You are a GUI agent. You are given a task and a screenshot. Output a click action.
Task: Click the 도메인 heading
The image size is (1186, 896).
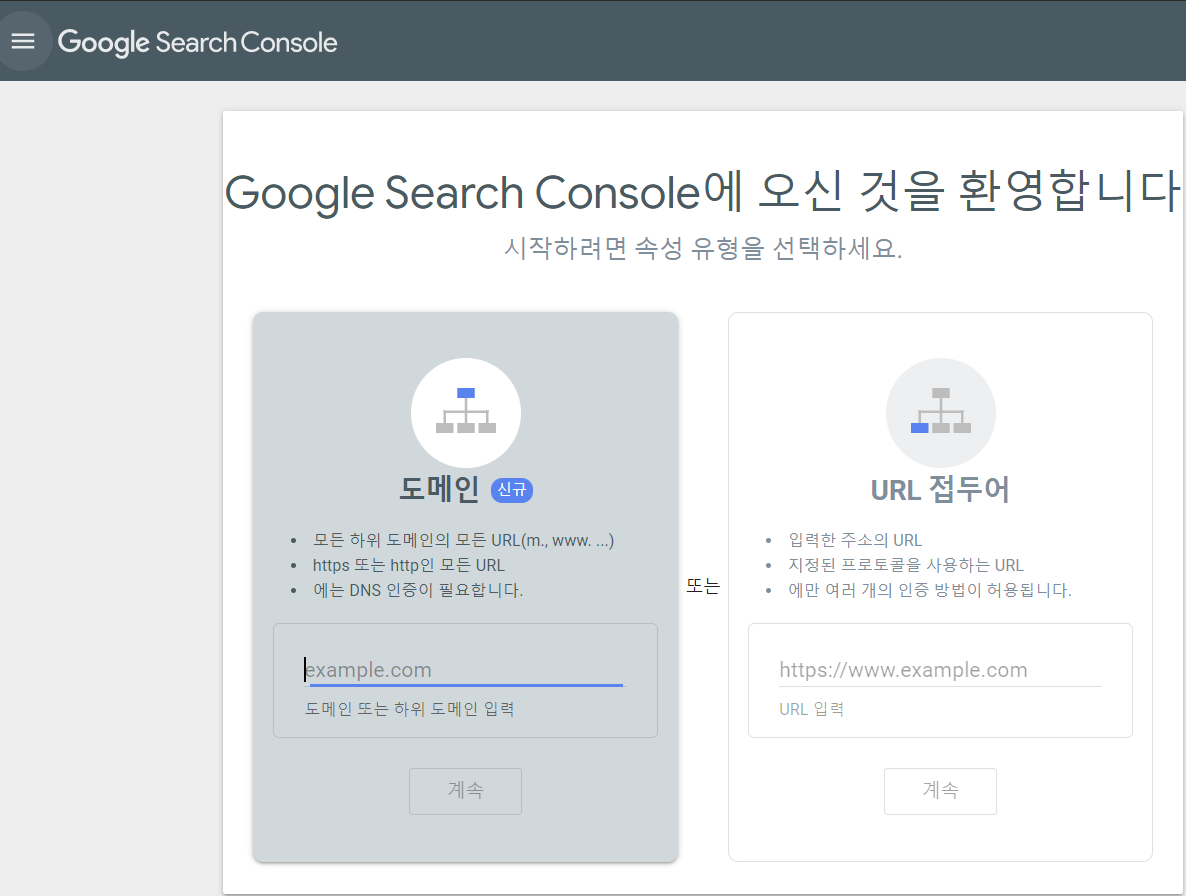439,489
